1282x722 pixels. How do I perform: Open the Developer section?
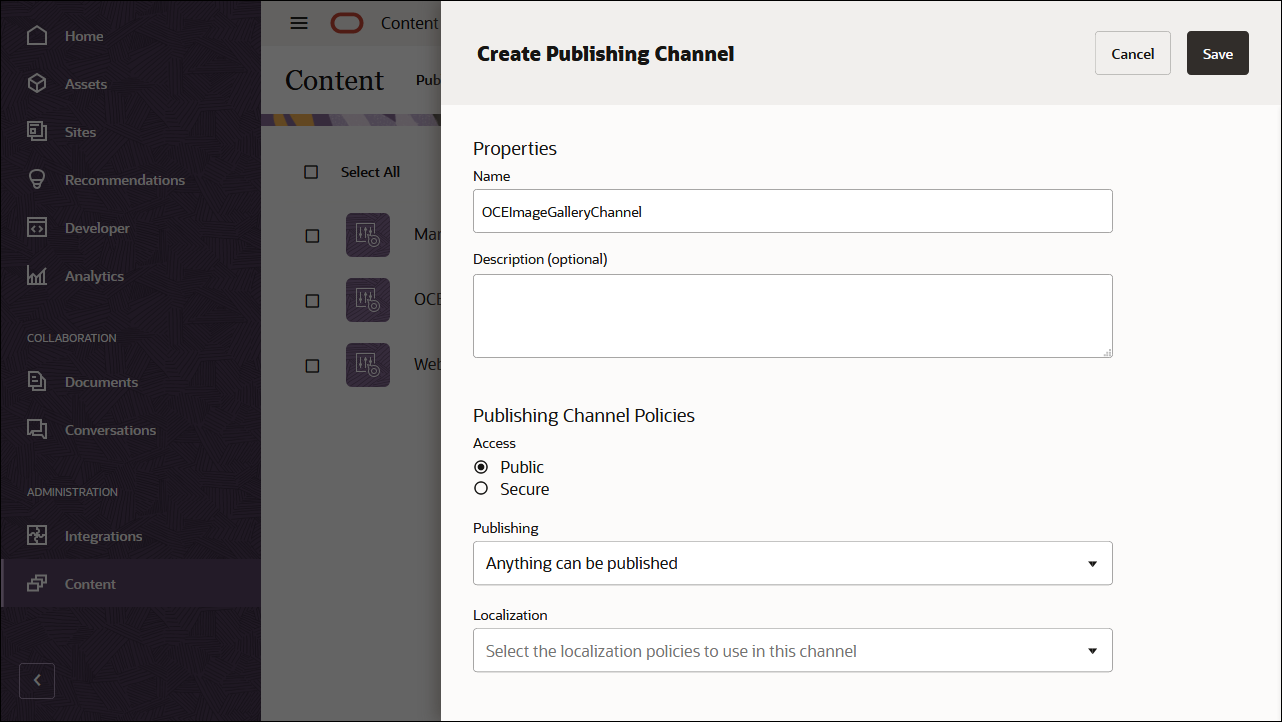(x=99, y=227)
